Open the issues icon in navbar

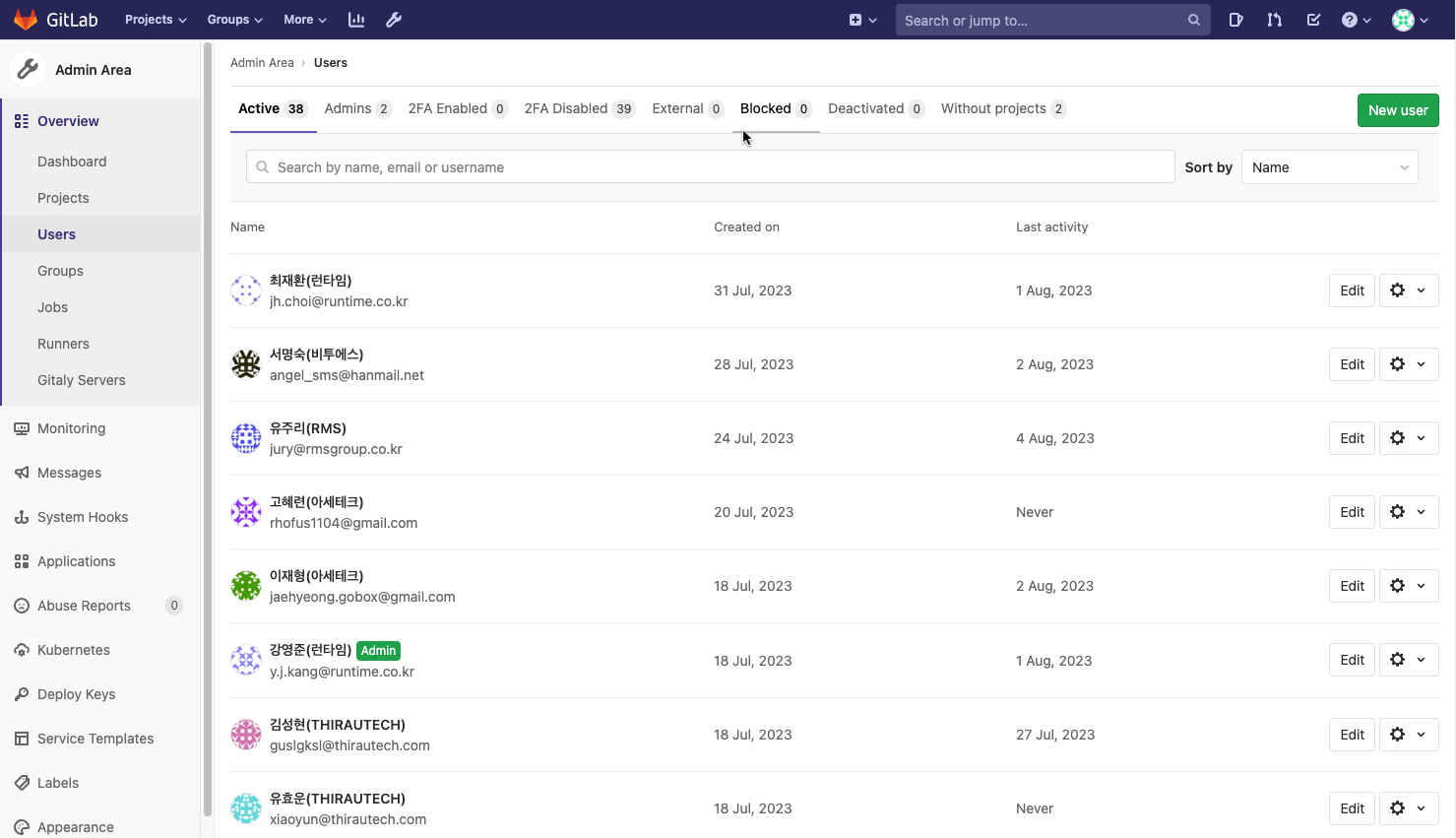pyautogui.click(x=1235, y=20)
